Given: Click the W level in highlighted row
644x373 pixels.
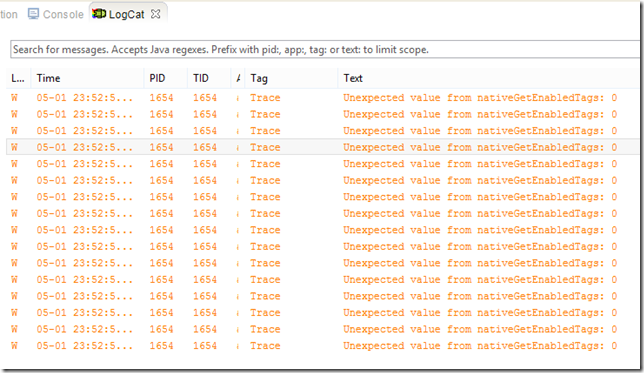Looking at the screenshot, I should coord(14,147).
